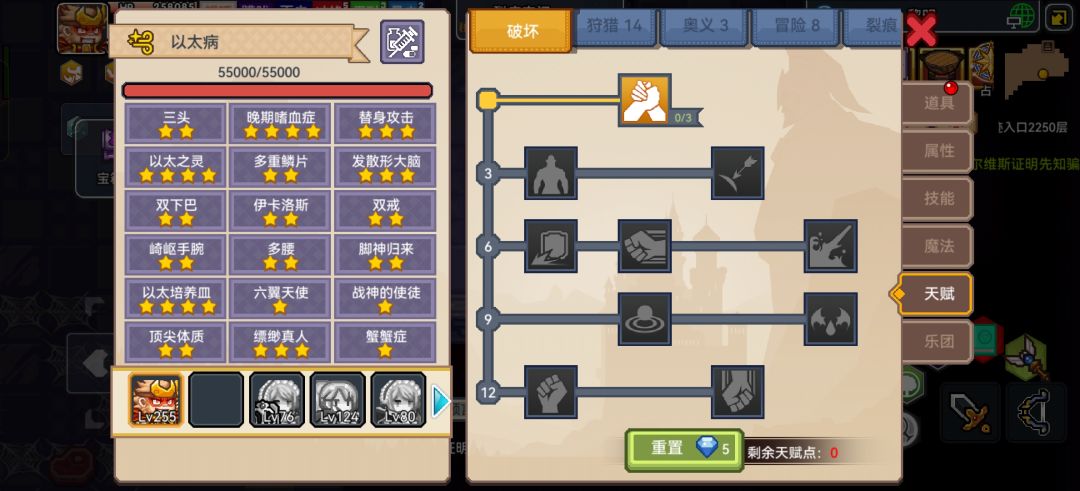This screenshot has width=1080, height=491.
Task: Select the bat wings talent icon
Action: click(x=831, y=319)
